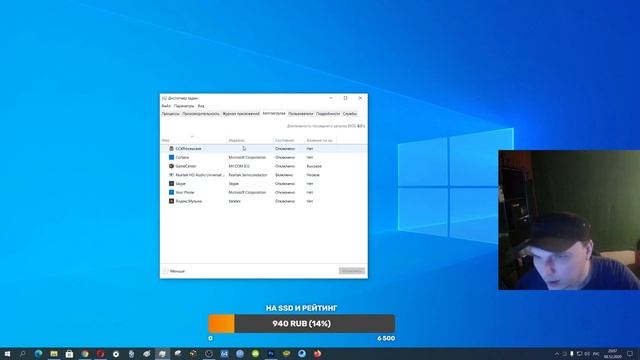Switch to the Пользователи tab
The height and width of the screenshot is (360, 640).
pos(301,114)
